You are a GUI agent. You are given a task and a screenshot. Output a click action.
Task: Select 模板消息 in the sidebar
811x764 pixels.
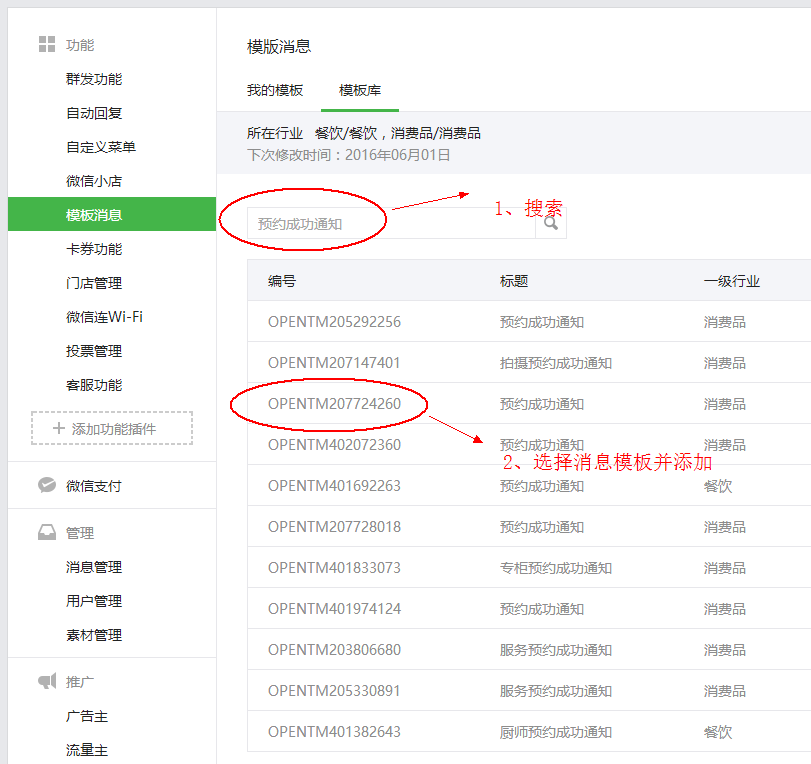click(x=94, y=215)
